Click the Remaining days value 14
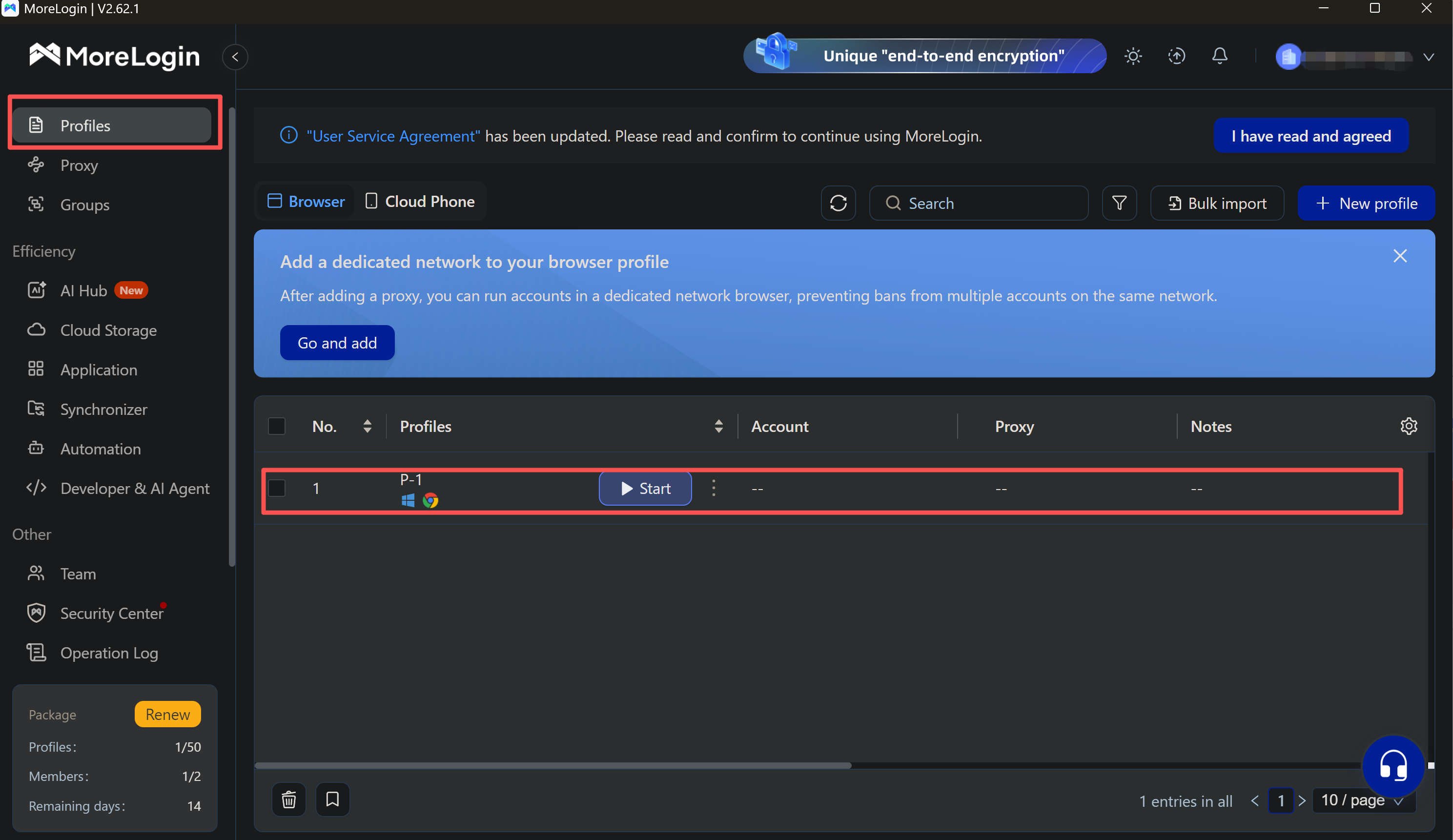This screenshot has height=840, width=1453. coord(194,805)
